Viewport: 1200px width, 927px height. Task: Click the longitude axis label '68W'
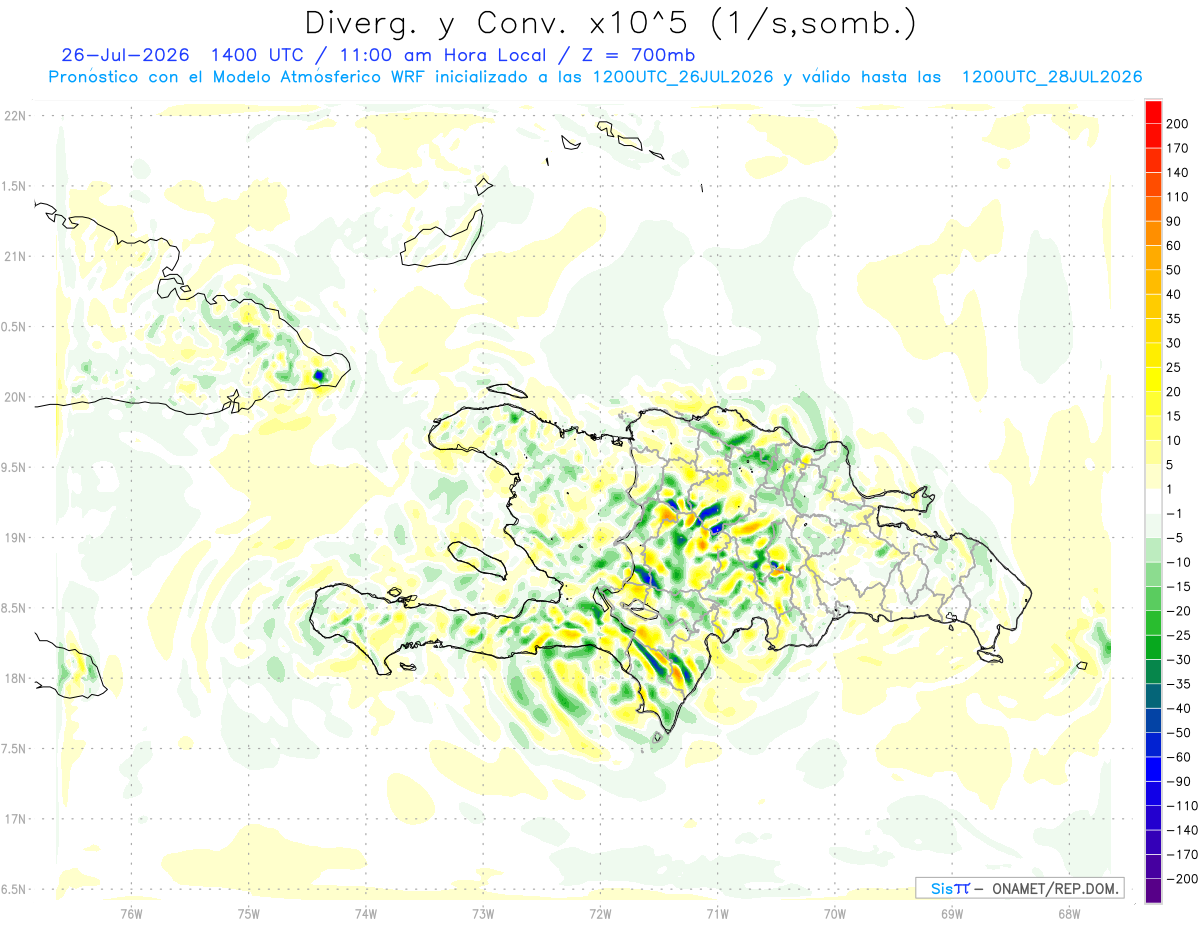(1069, 914)
